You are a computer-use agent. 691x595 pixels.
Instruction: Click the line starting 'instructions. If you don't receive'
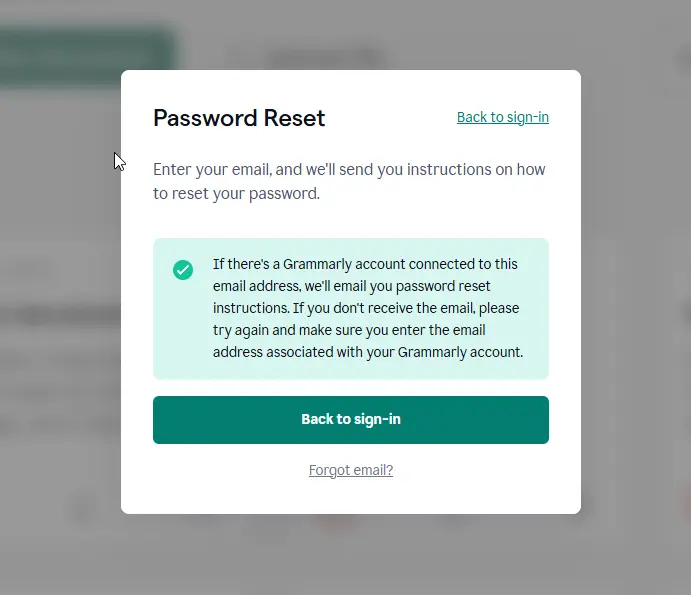point(366,308)
